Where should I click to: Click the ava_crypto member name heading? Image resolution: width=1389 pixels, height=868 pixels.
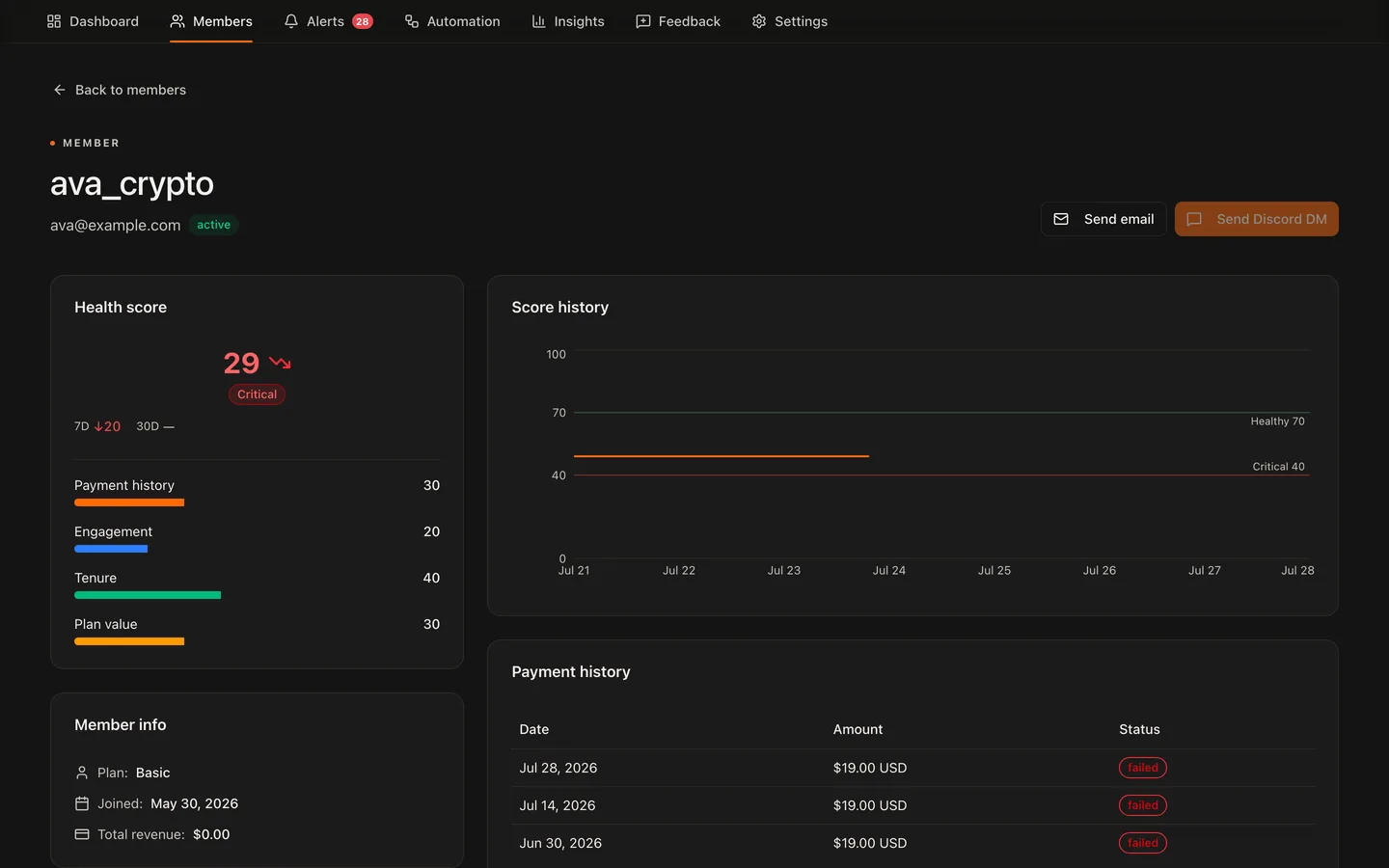point(132,183)
